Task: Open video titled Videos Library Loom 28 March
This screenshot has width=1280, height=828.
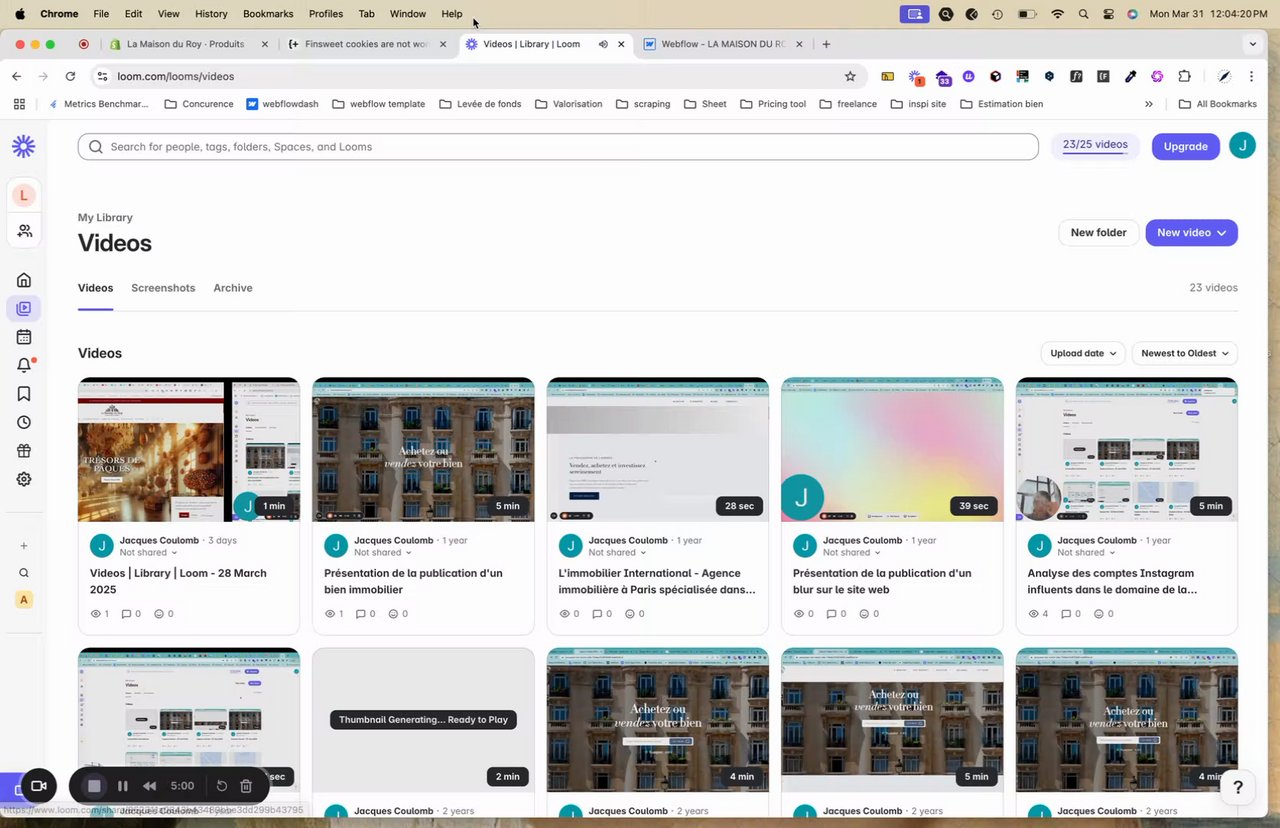Action: (178, 581)
